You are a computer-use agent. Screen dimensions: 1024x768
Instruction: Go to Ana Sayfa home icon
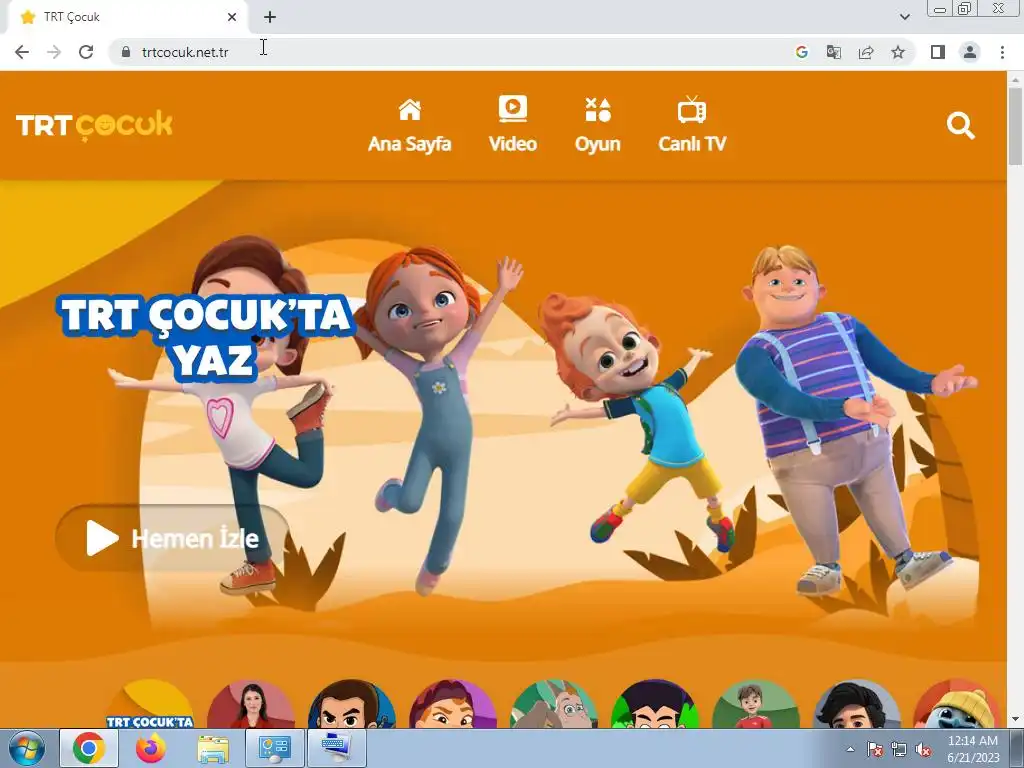pyautogui.click(x=409, y=110)
